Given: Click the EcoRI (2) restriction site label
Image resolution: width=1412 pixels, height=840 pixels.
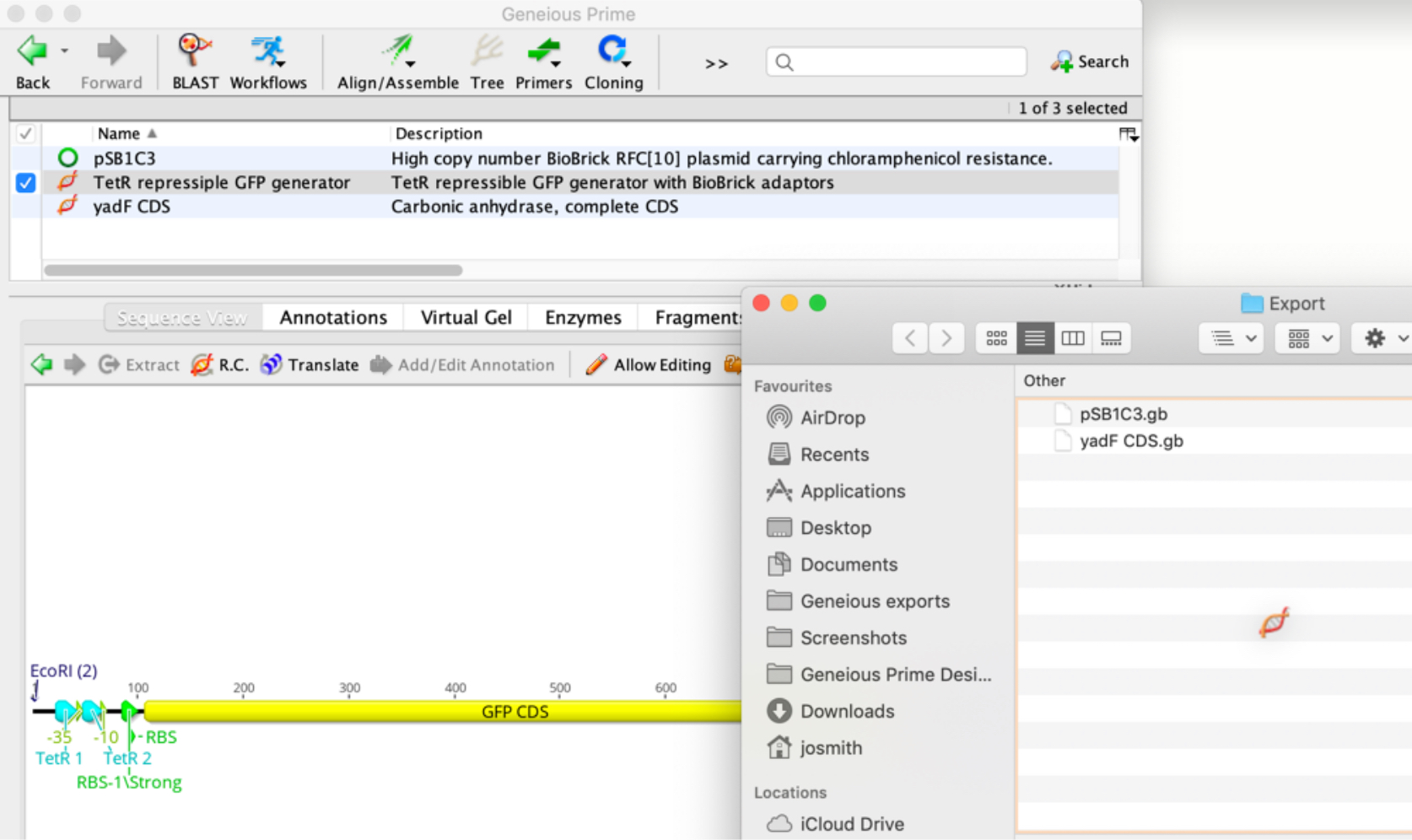Looking at the screenshot, I should pyautogui.click(x=63, y=670).
